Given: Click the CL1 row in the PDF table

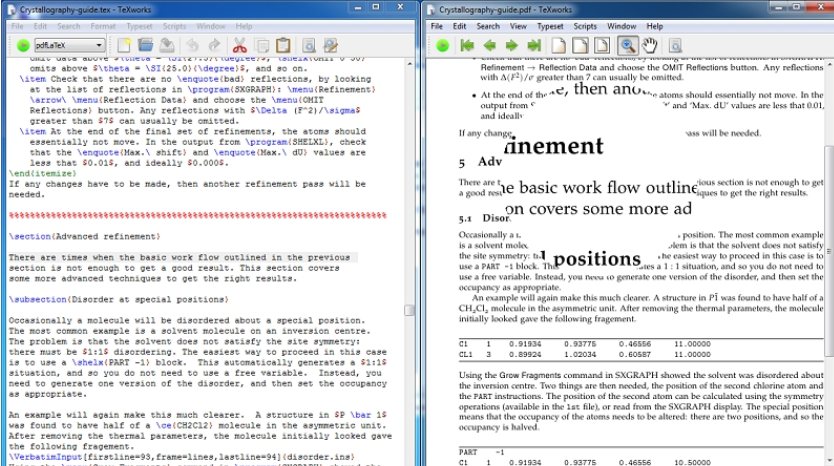Looking at the screenshot, I should click(585, 354).
